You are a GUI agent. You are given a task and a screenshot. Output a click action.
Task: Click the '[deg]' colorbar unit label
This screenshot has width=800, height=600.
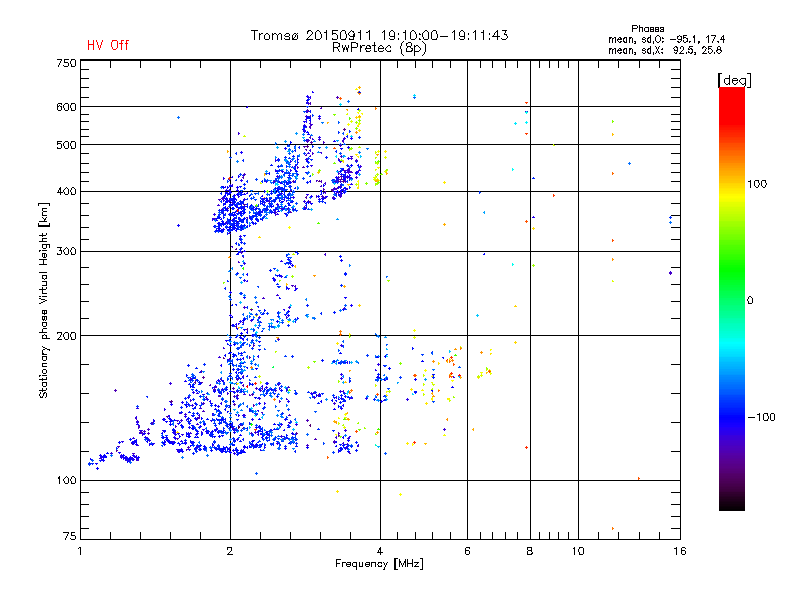[734, 80]
